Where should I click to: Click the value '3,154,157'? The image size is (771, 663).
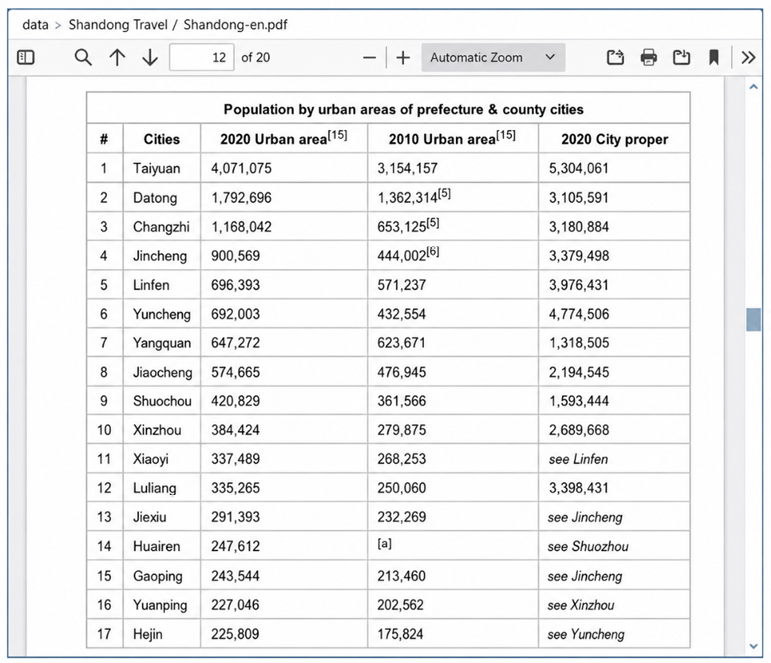point(407,169)
